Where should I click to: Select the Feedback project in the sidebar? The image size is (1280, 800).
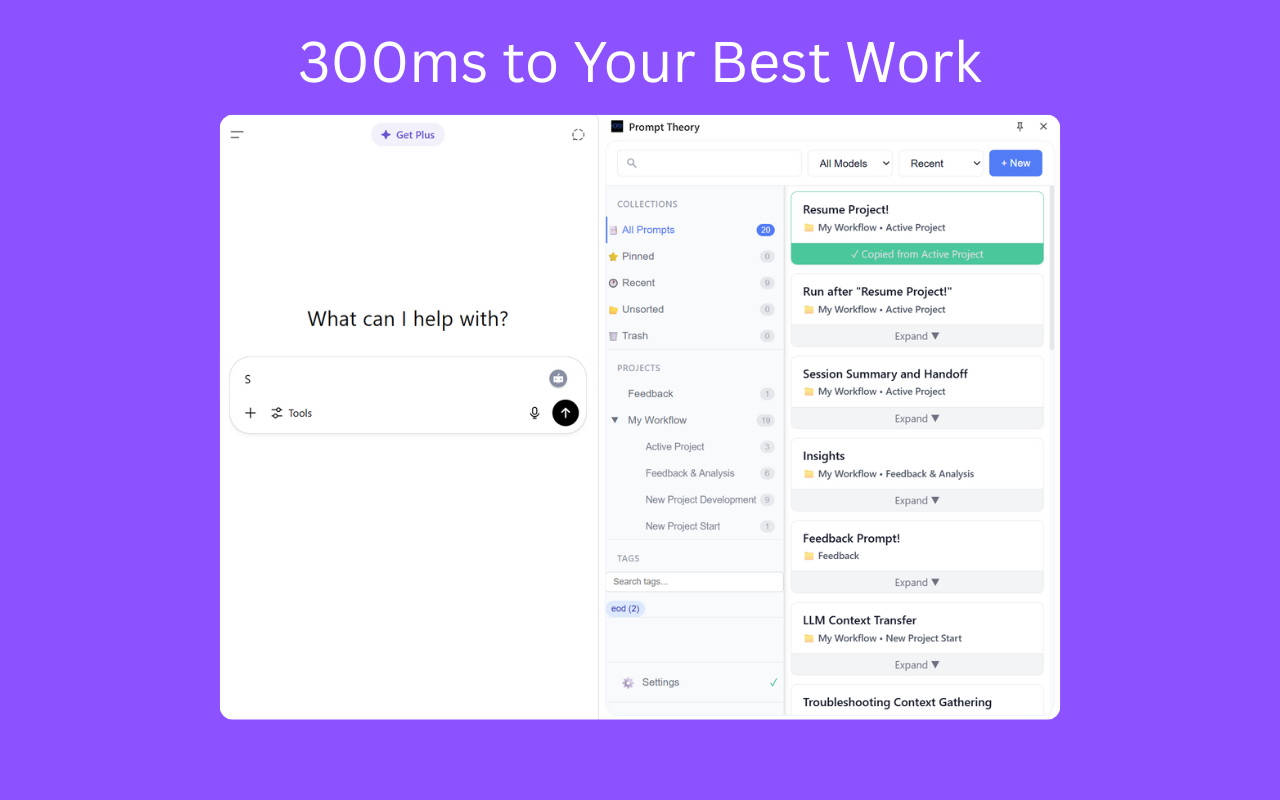coord(650,393)
